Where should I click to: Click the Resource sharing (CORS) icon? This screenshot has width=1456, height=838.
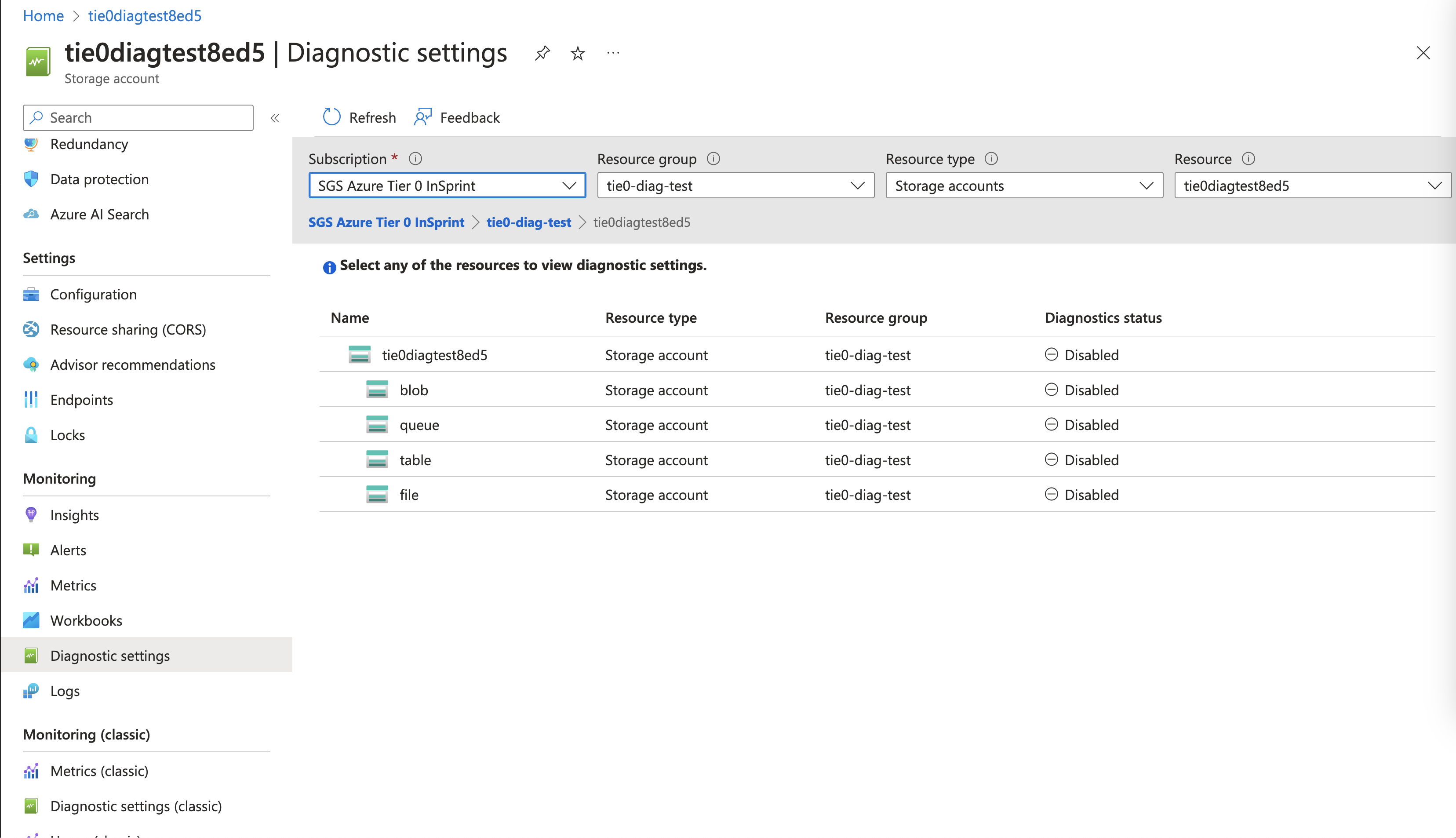(x=31, y=329)
